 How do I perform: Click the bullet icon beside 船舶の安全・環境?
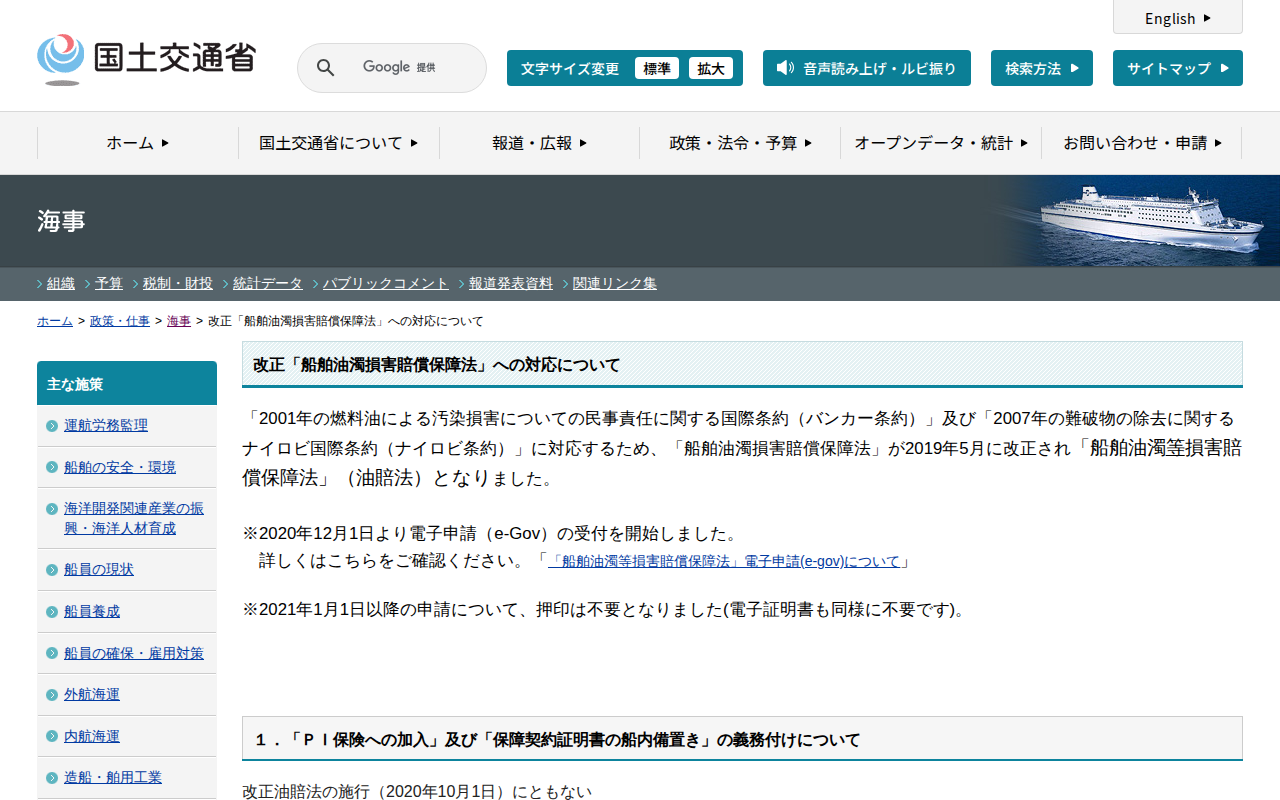(x=52, y=467)
